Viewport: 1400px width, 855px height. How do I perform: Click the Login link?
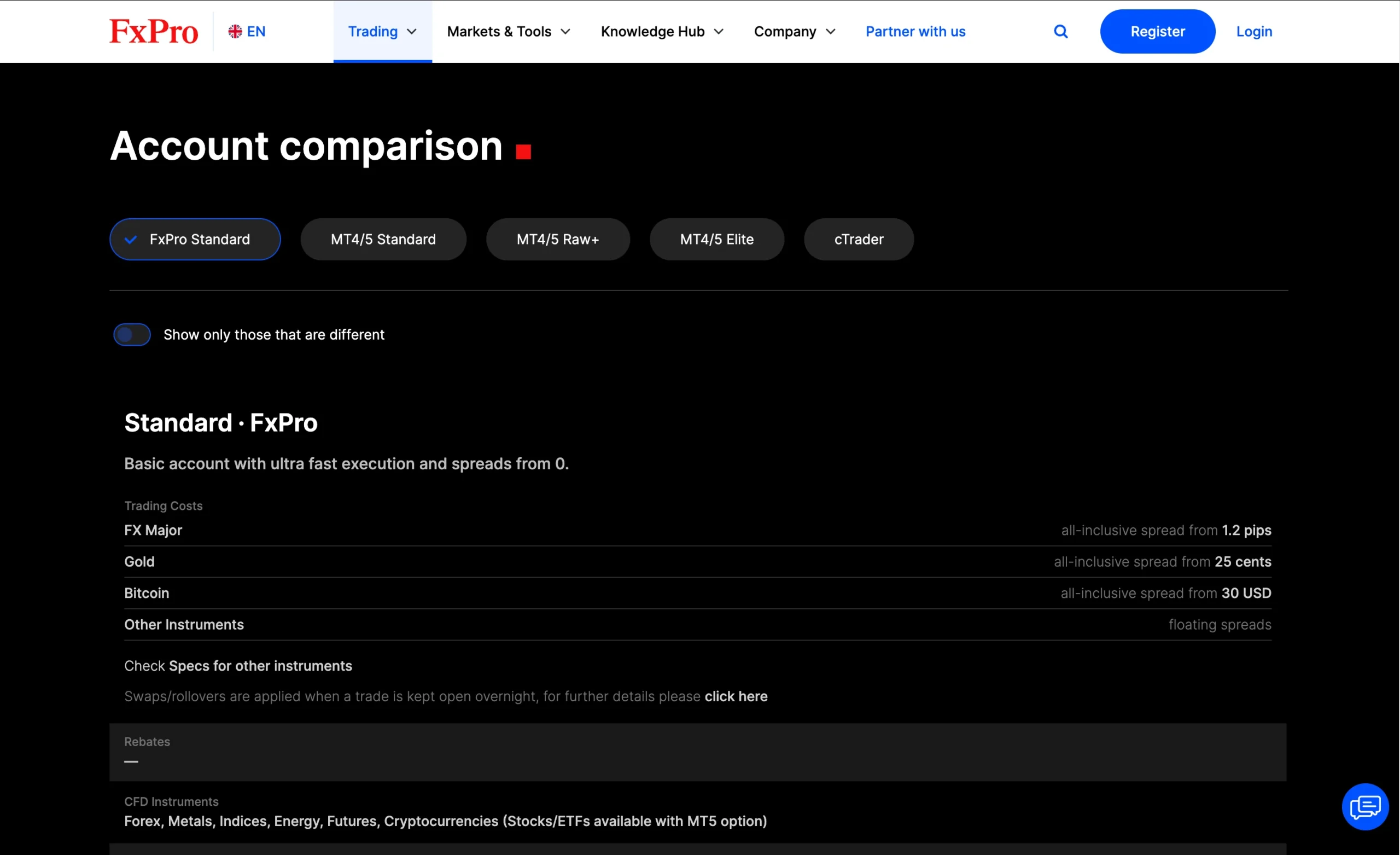tap(1253, 31)
